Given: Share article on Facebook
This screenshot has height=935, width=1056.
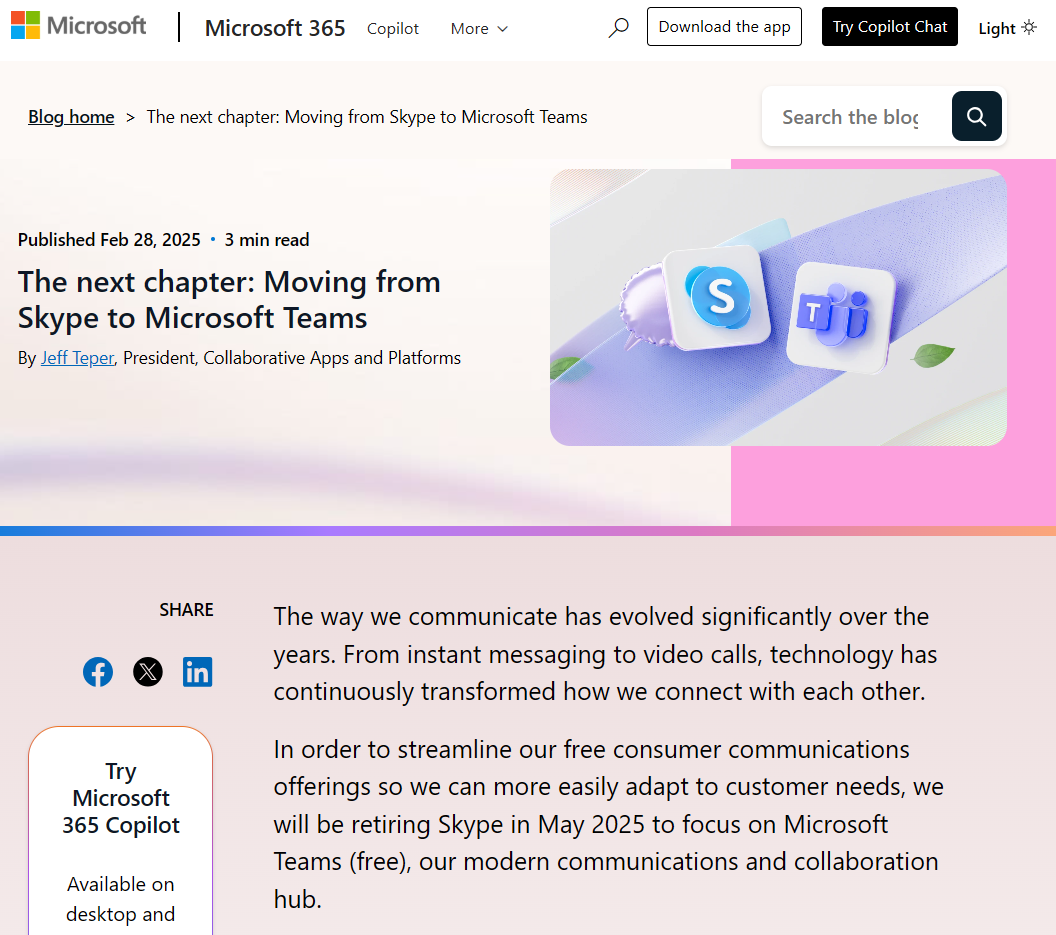Looking at the screenshot, I should click(x=98, y=672).
